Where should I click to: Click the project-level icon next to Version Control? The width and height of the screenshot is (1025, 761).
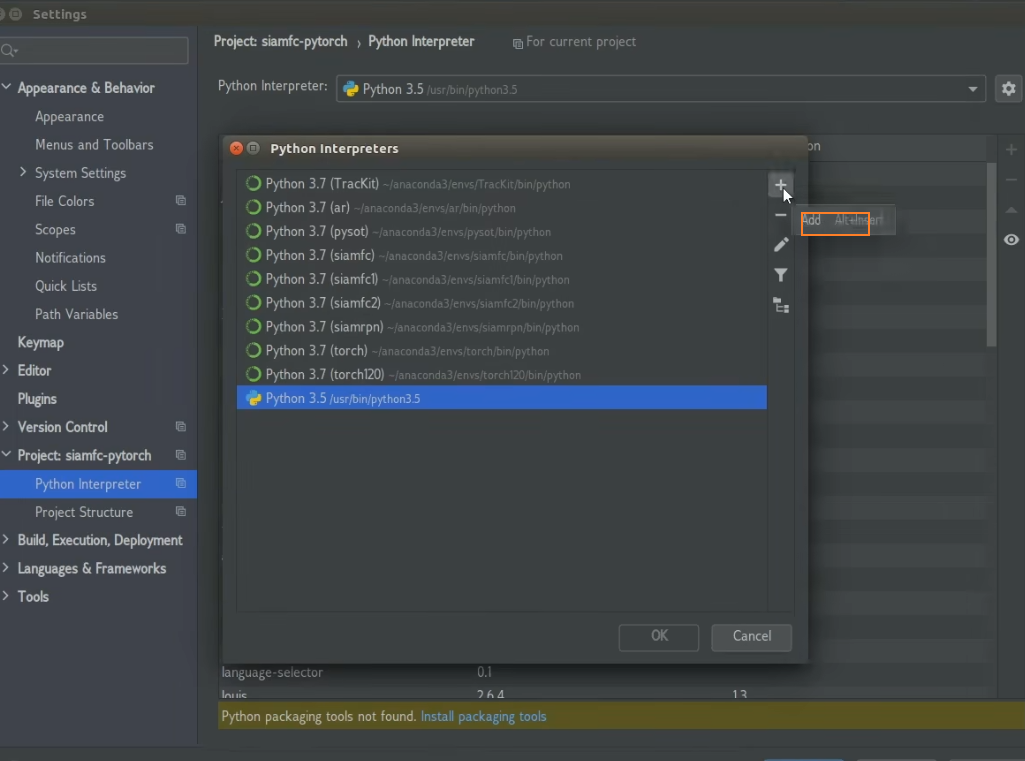tap(181, 427)
